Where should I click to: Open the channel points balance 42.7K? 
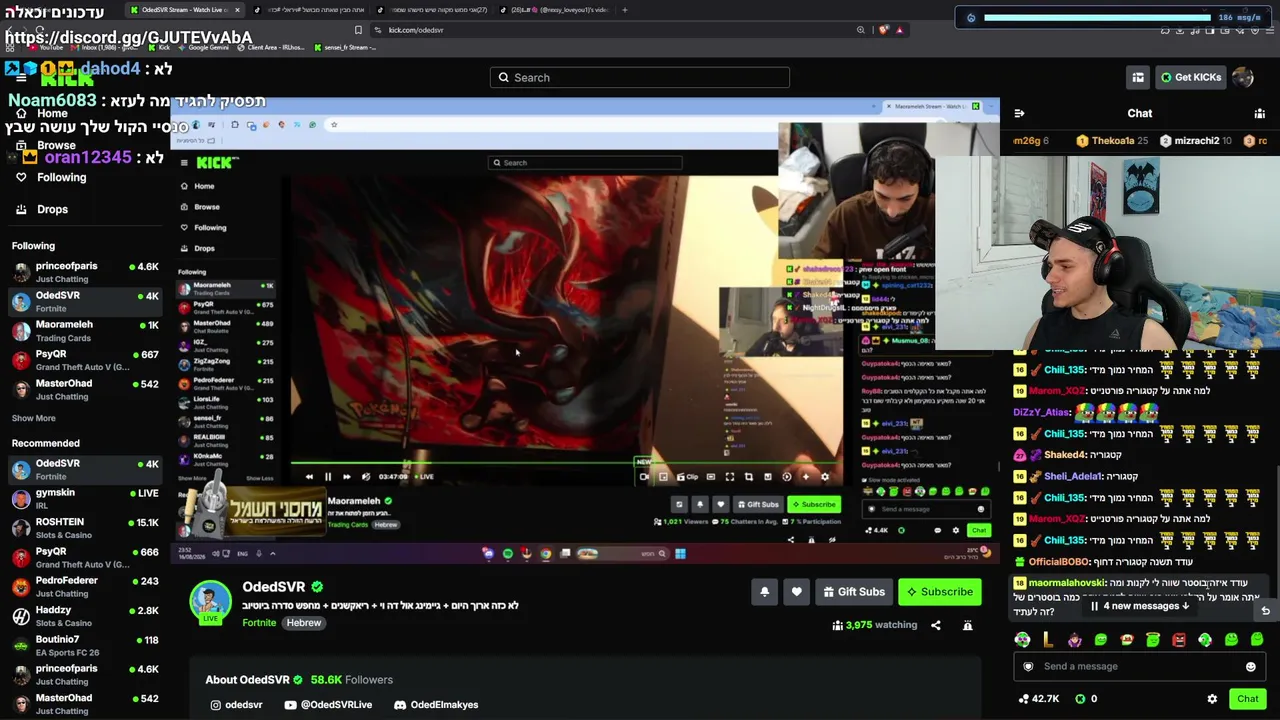[x=1039, y=699]
